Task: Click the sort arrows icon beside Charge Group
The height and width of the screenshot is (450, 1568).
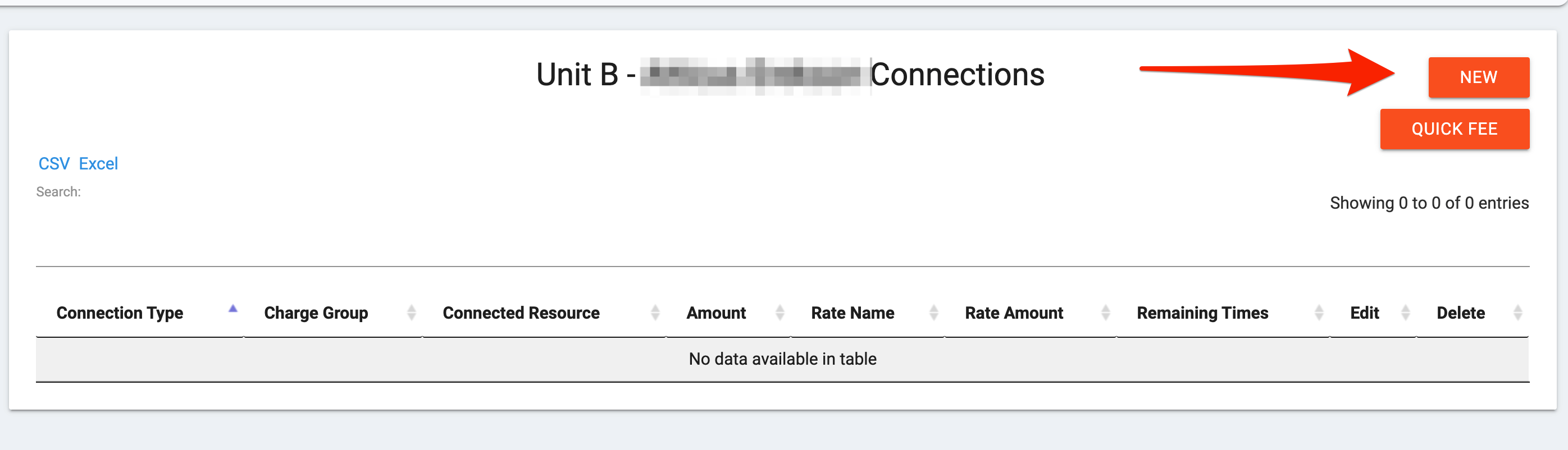Action: [412, 313]
